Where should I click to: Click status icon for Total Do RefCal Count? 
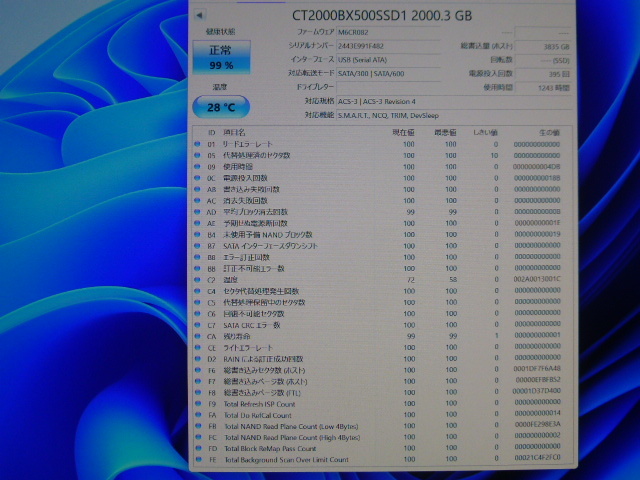[x=198, y=415]
